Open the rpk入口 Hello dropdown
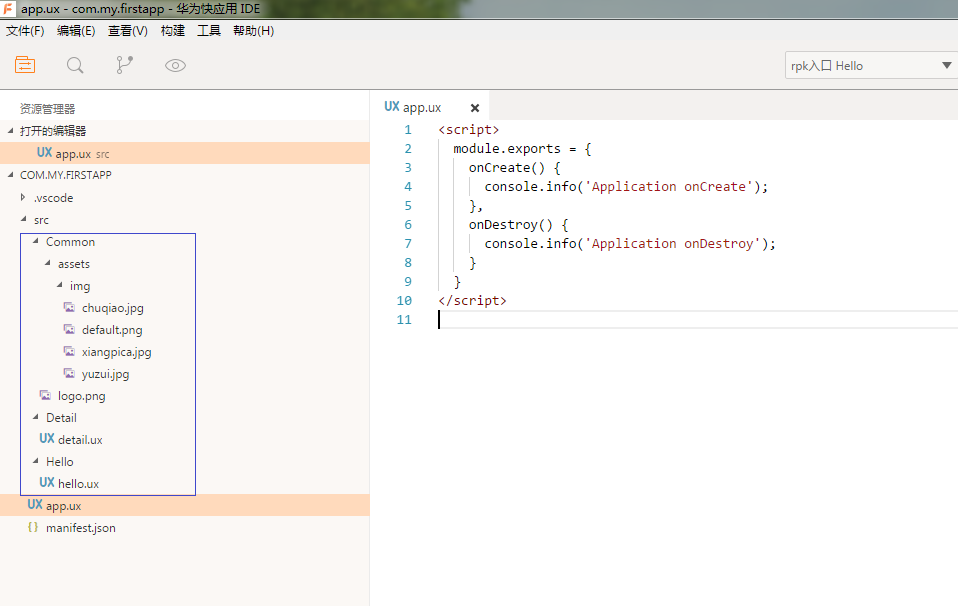Image resolution: width=958 pixels, height=606 pixels. click(x=871, y=65)
